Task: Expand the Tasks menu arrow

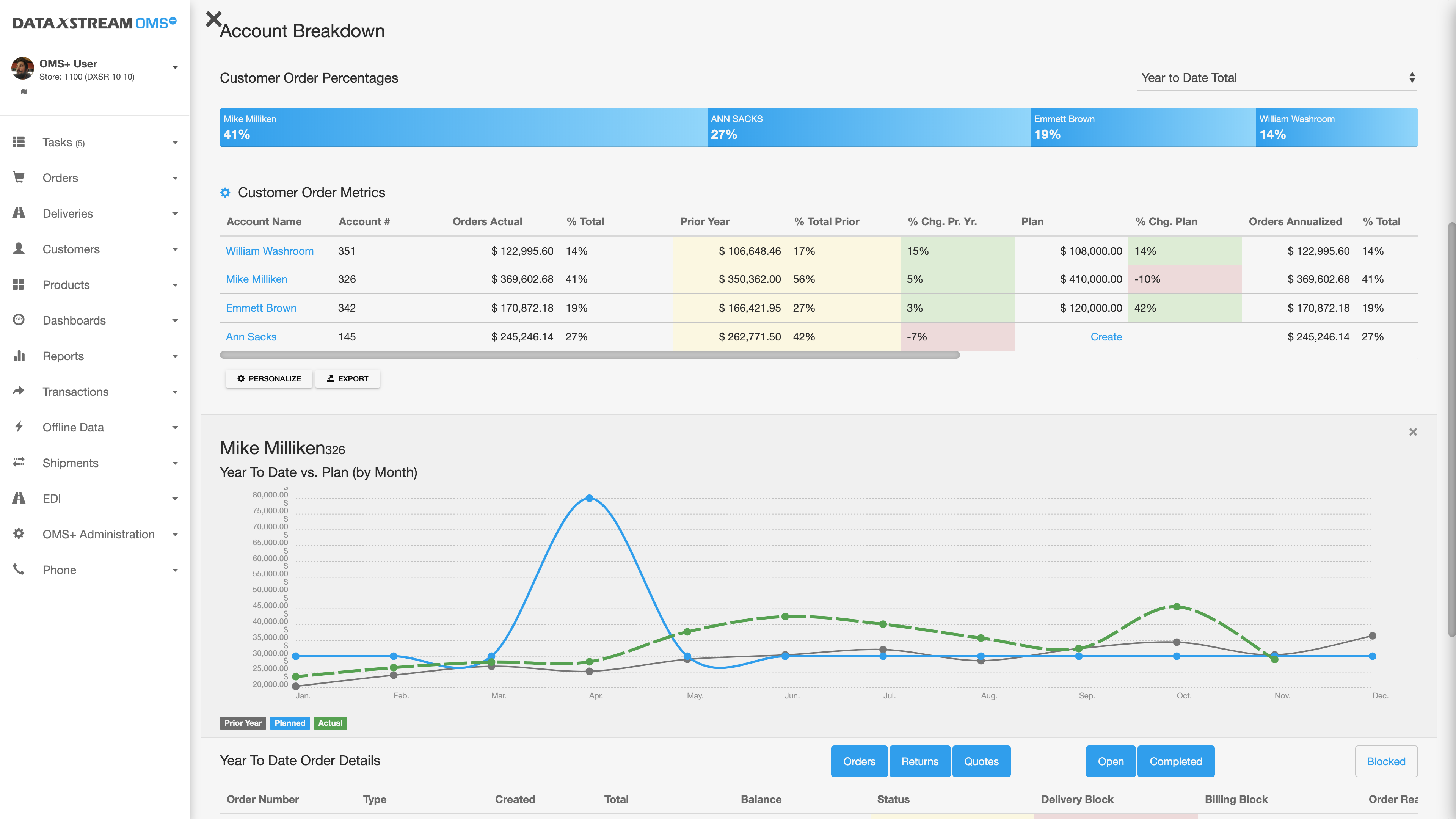Action: (x=175, y=143)
